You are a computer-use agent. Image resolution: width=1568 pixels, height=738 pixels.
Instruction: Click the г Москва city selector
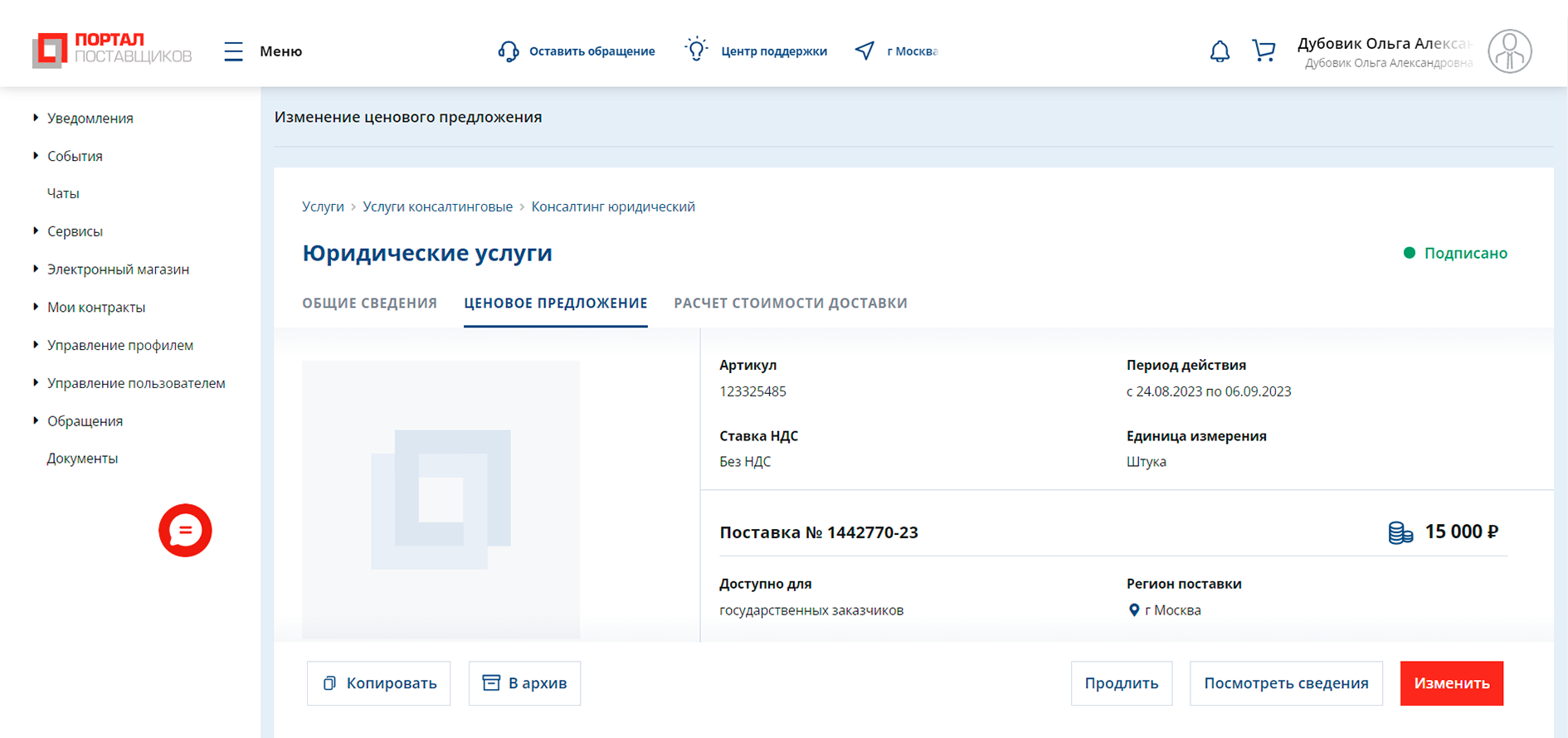[x=912, y=51]
